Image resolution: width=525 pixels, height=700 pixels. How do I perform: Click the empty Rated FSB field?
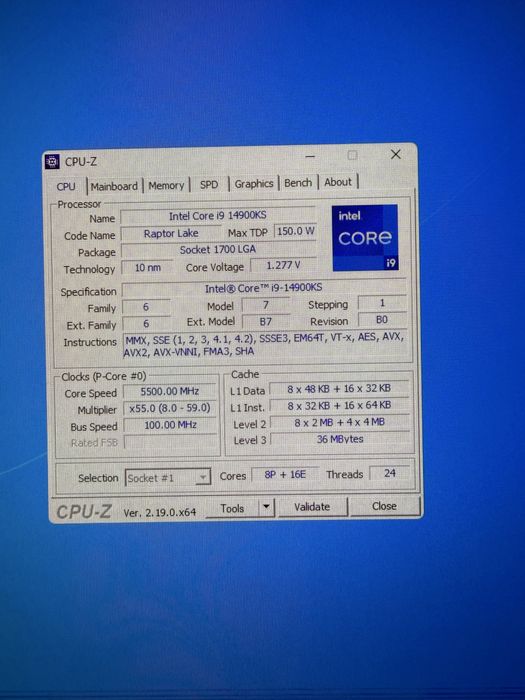pyautogui.click(x=171, y=442)
